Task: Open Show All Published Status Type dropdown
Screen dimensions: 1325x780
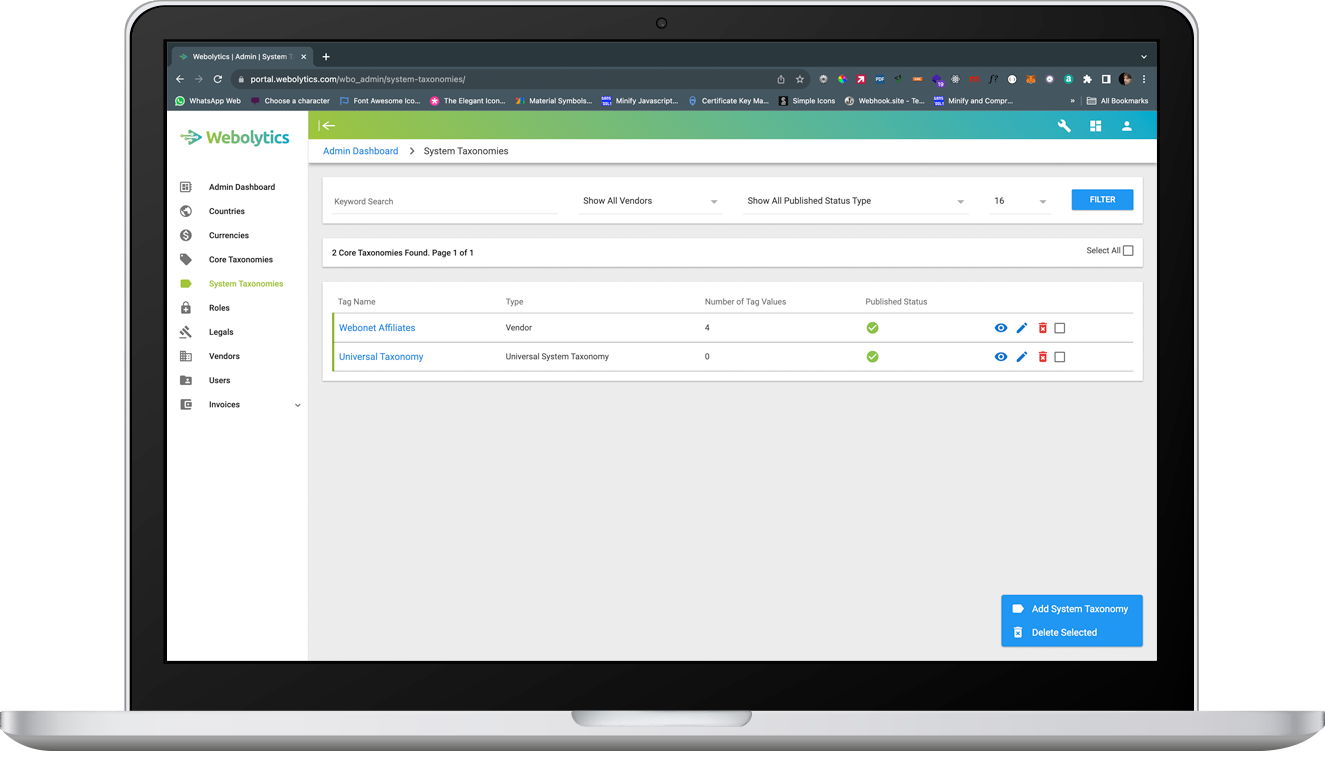Action: tap(856, 201)
